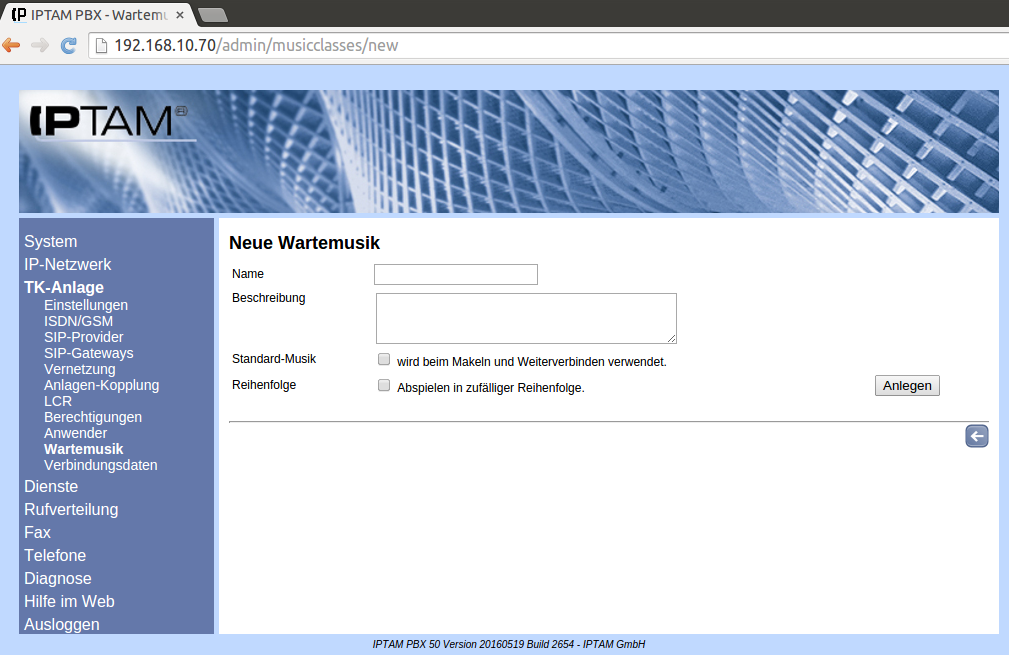The width and height of the screenshot is (1009, 655).
Task: Open the Anwender page
Action: point(76,434)
